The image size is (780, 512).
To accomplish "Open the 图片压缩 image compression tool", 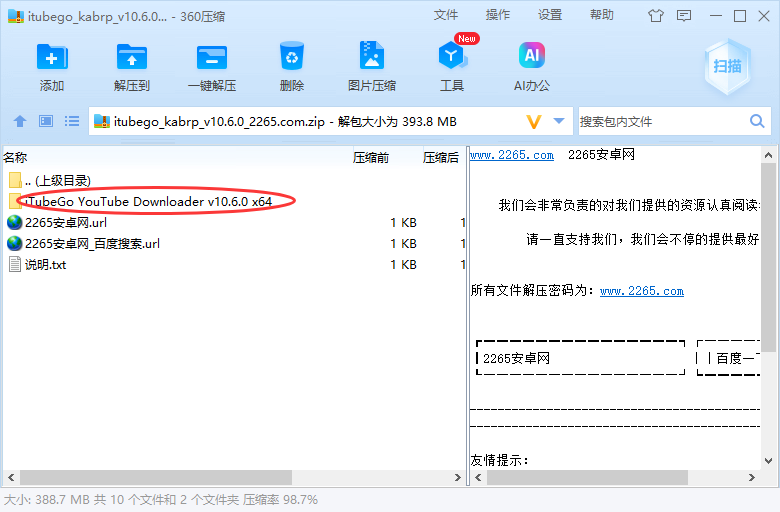I will [x=372, y=55].
